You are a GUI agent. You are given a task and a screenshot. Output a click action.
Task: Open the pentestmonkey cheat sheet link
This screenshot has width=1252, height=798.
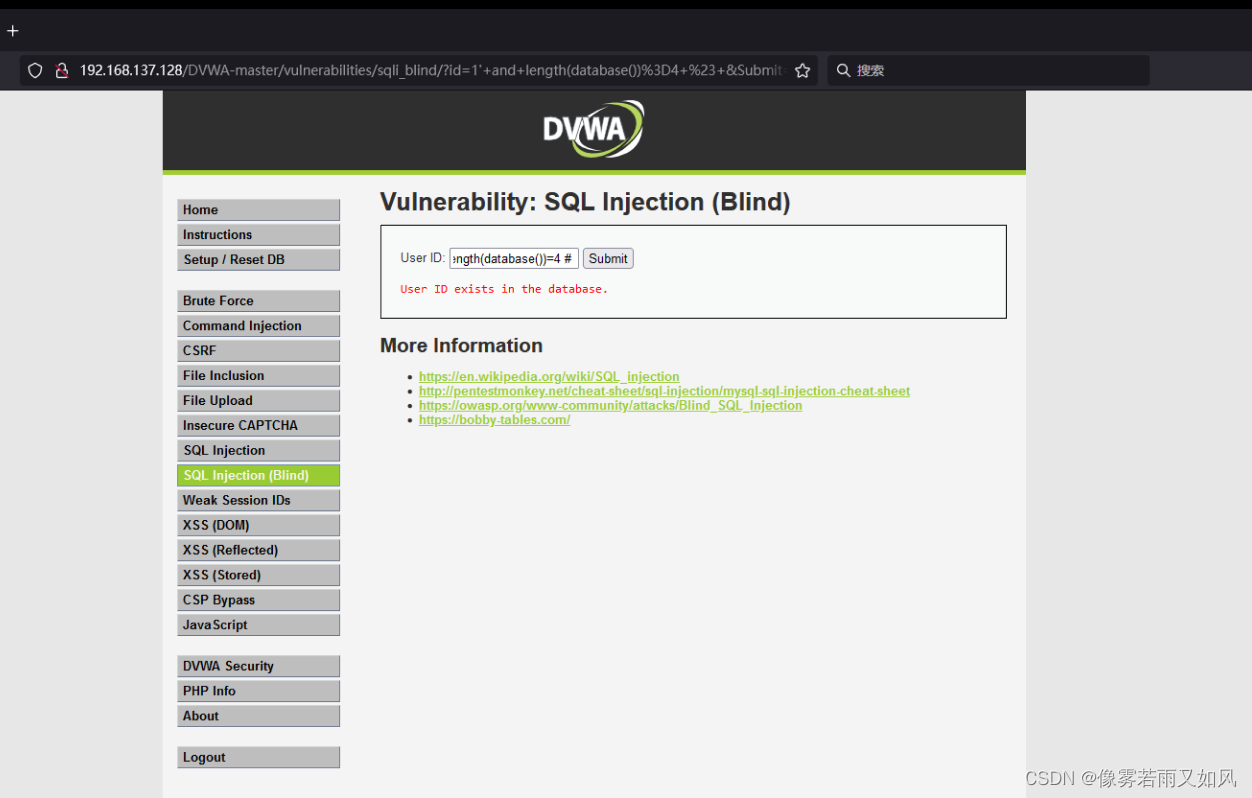tap(664, 391)
